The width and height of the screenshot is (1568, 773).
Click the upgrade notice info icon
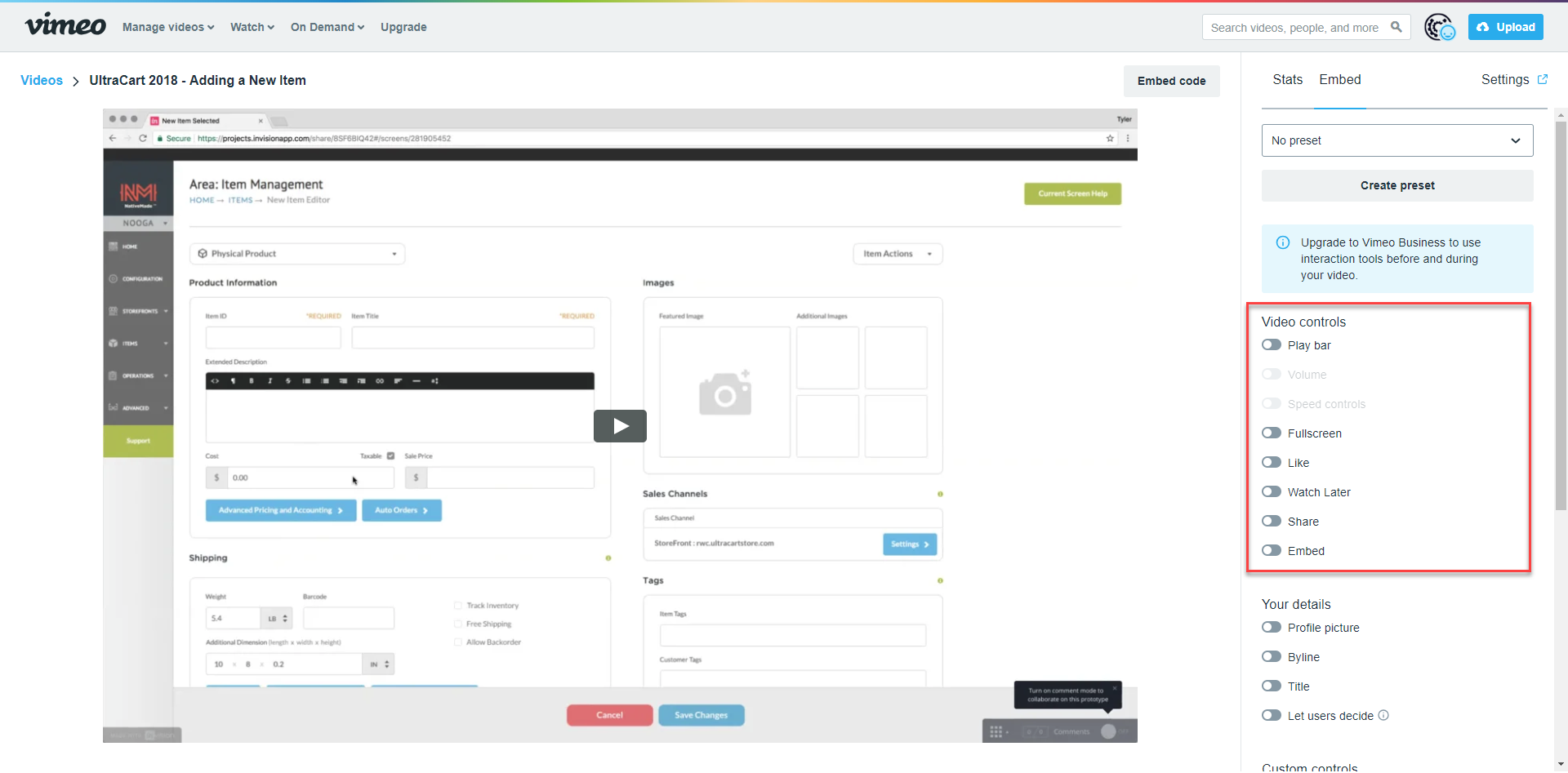pyautogui.click(x=1283, y=242)
